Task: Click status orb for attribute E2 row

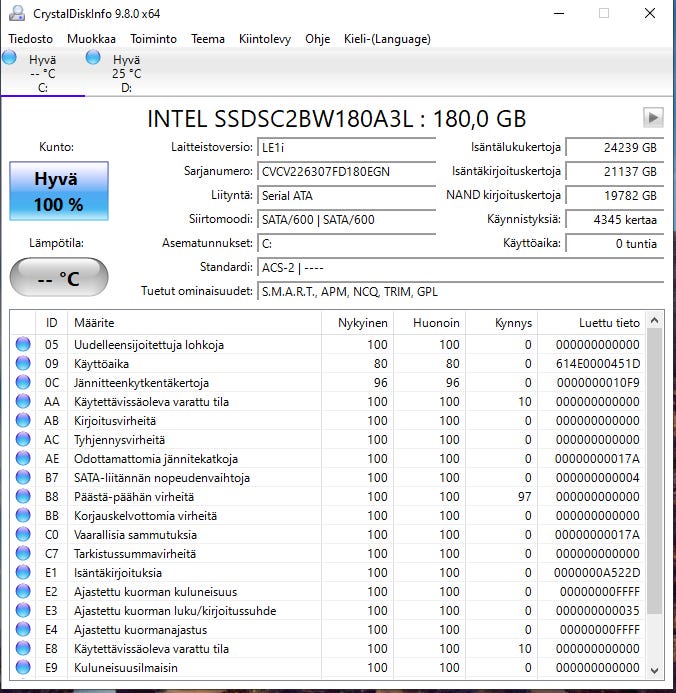Action: pos(23,591)
